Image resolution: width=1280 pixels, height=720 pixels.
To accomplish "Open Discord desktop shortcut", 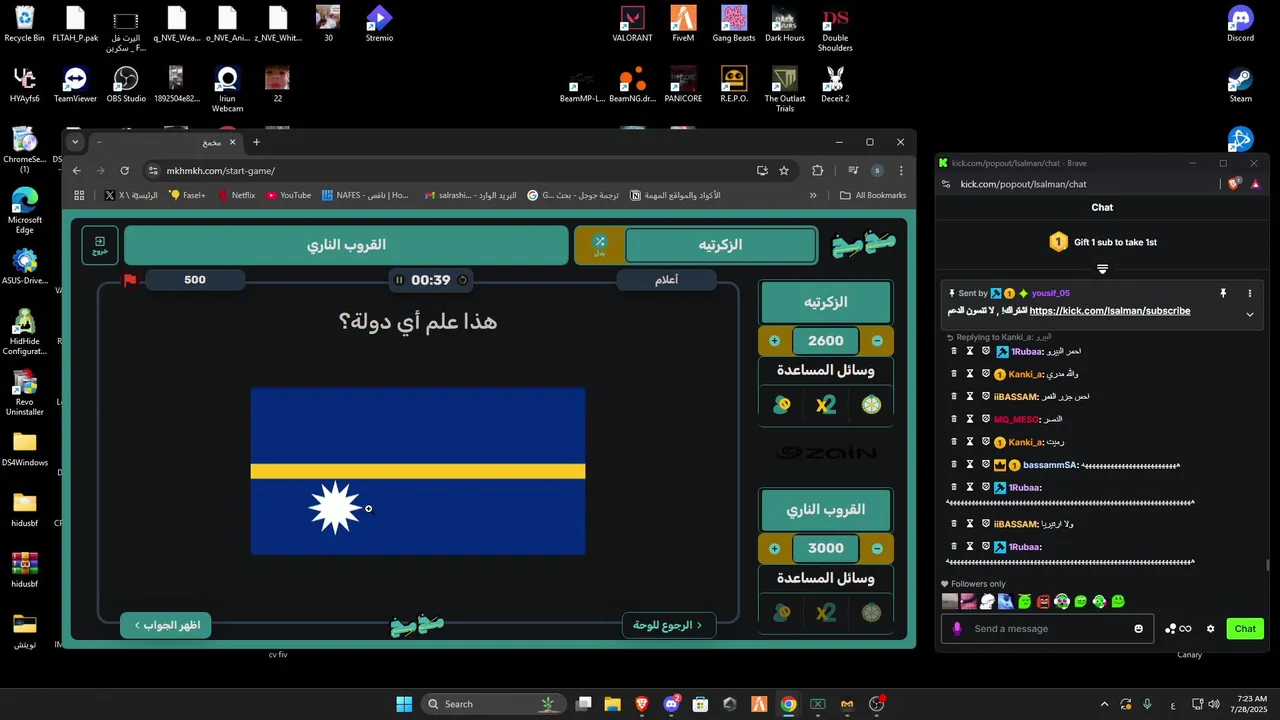I will (1240, 24).
